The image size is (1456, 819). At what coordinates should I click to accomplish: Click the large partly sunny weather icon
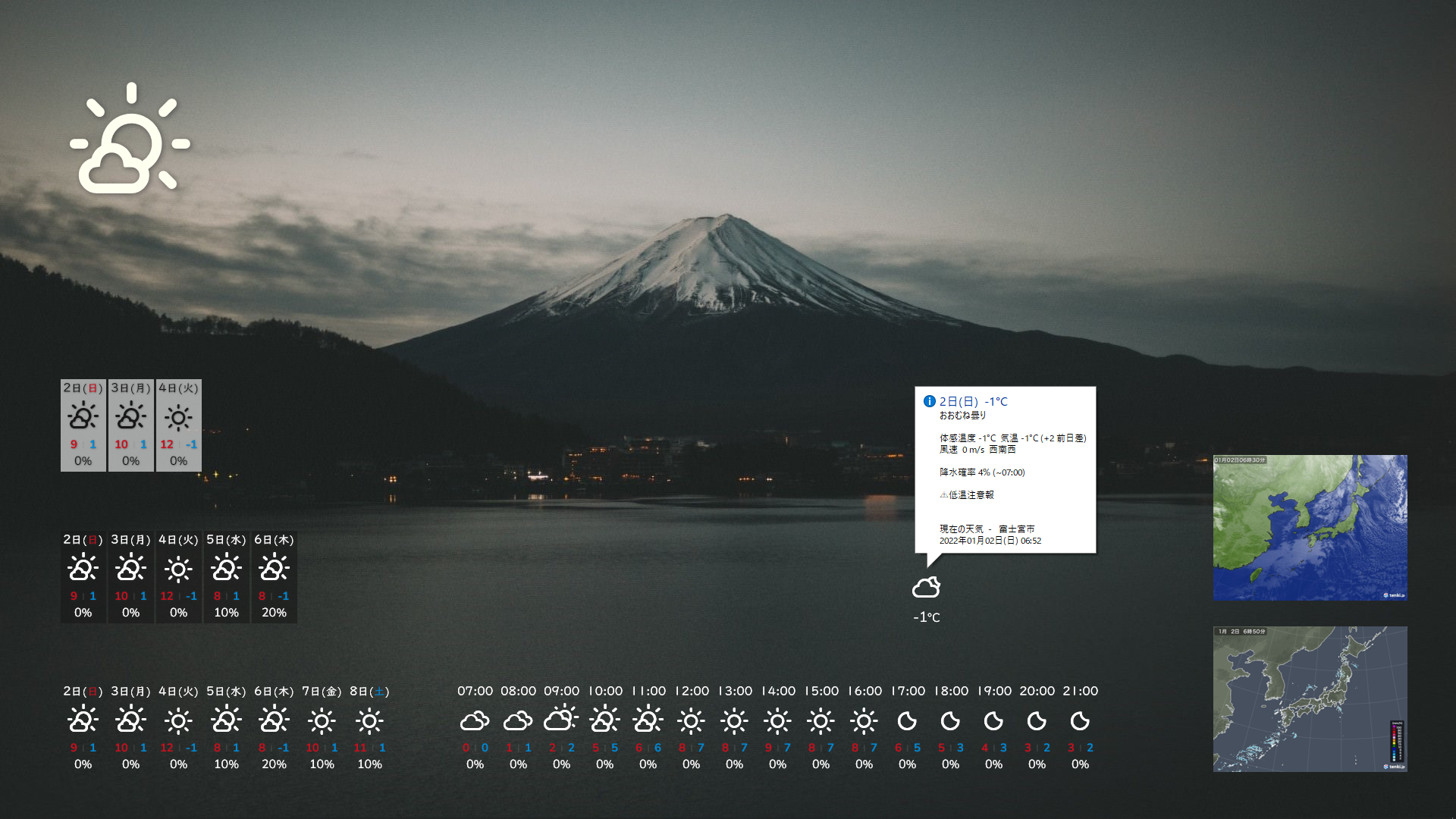point(130,140)
